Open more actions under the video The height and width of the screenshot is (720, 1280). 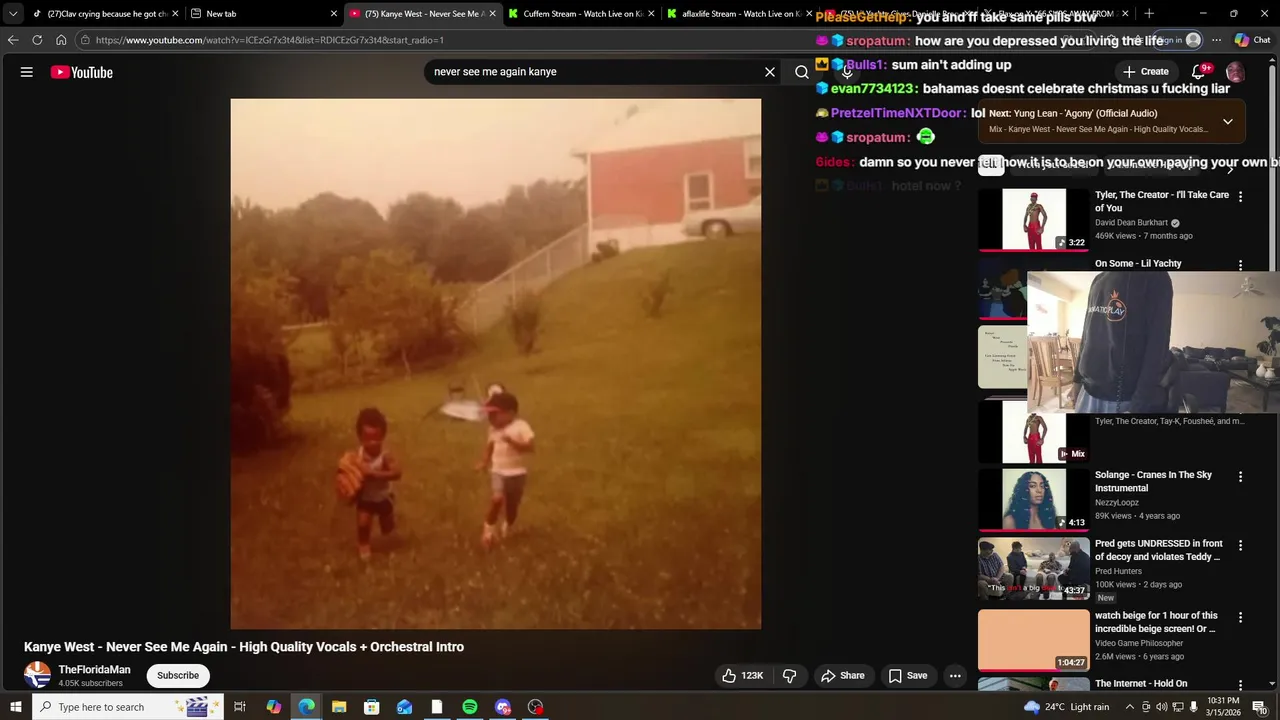click(x=955, y=676)
